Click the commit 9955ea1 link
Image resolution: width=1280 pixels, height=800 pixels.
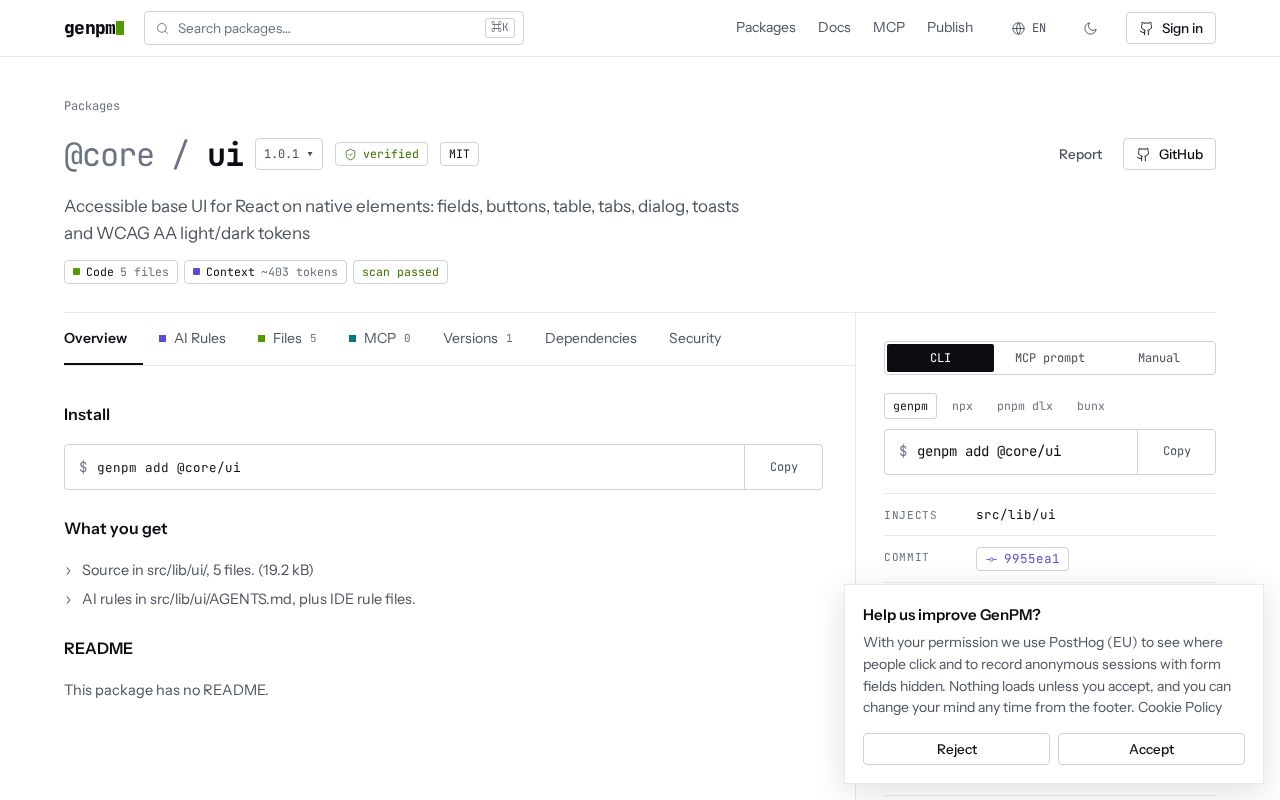[1022, 559]
